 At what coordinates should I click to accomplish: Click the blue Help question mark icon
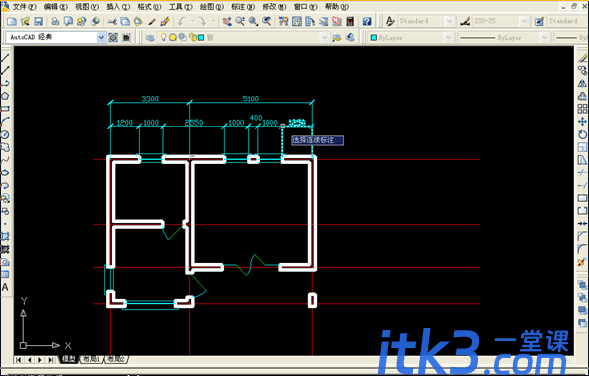pos(367,21)
